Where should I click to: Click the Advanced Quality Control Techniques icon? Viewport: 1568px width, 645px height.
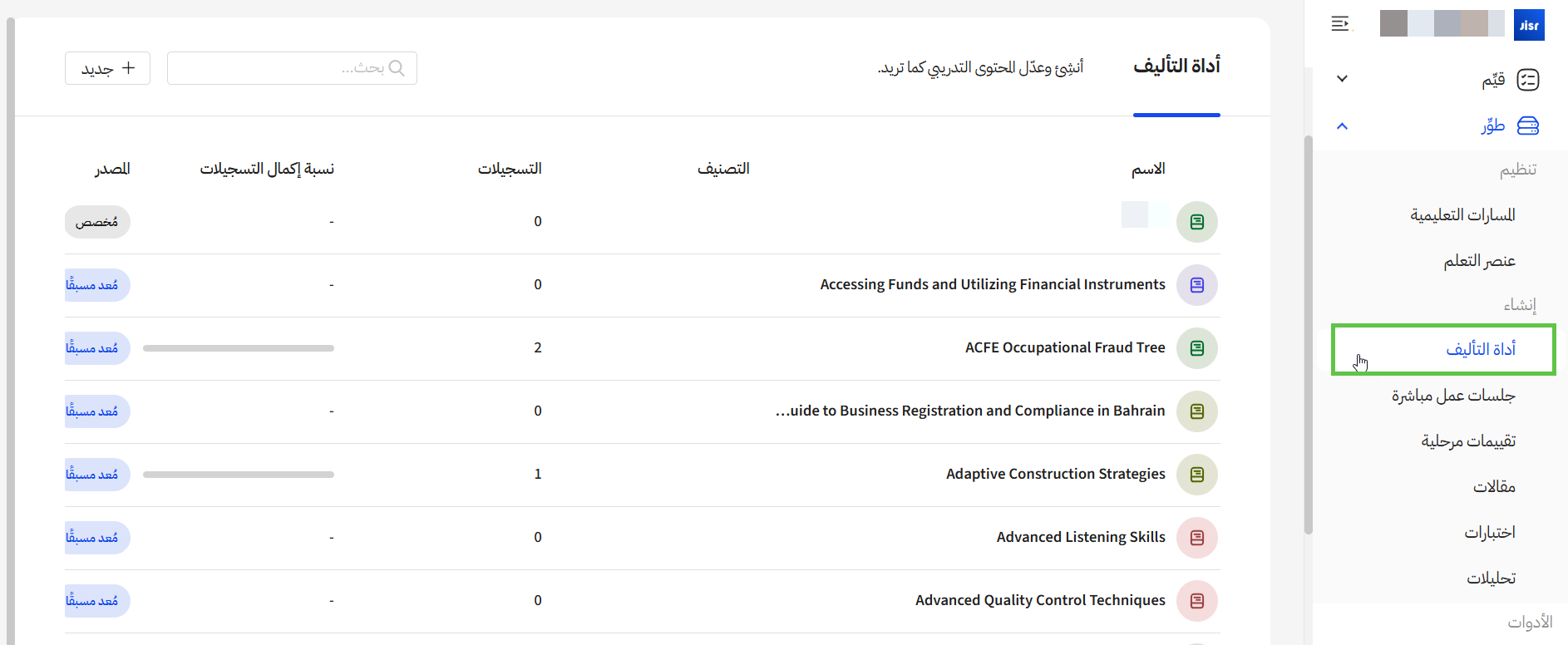[x=1196, y=601]
